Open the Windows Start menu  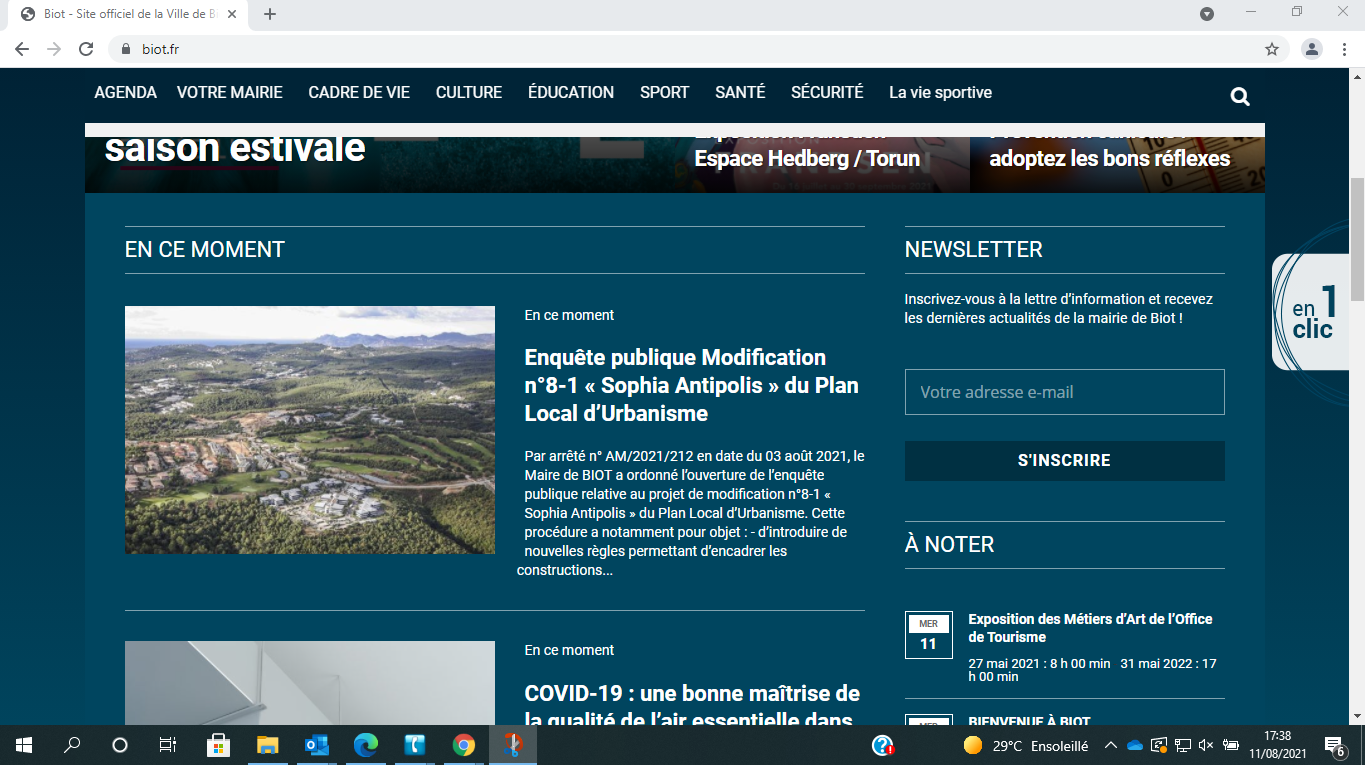(x=24, y=745)
